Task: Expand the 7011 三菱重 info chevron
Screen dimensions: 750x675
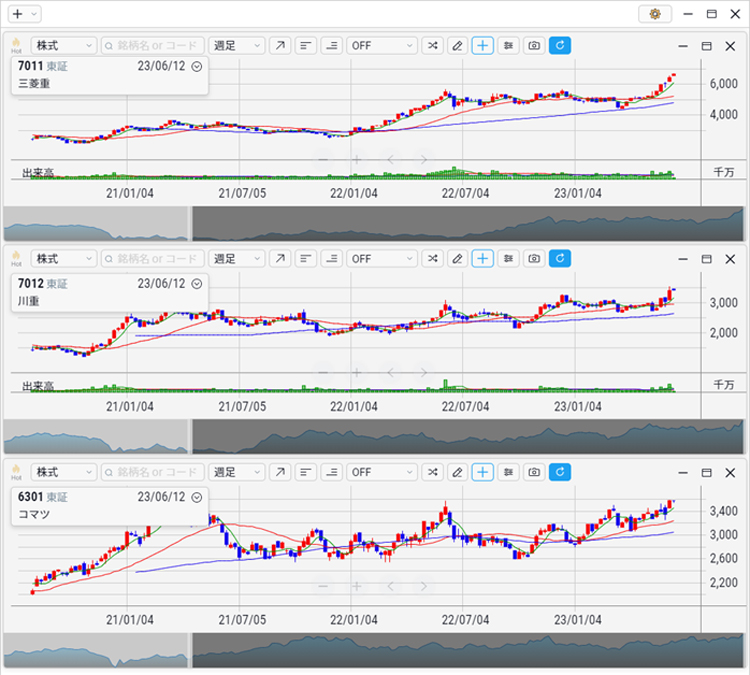Action: pos(197,66)
